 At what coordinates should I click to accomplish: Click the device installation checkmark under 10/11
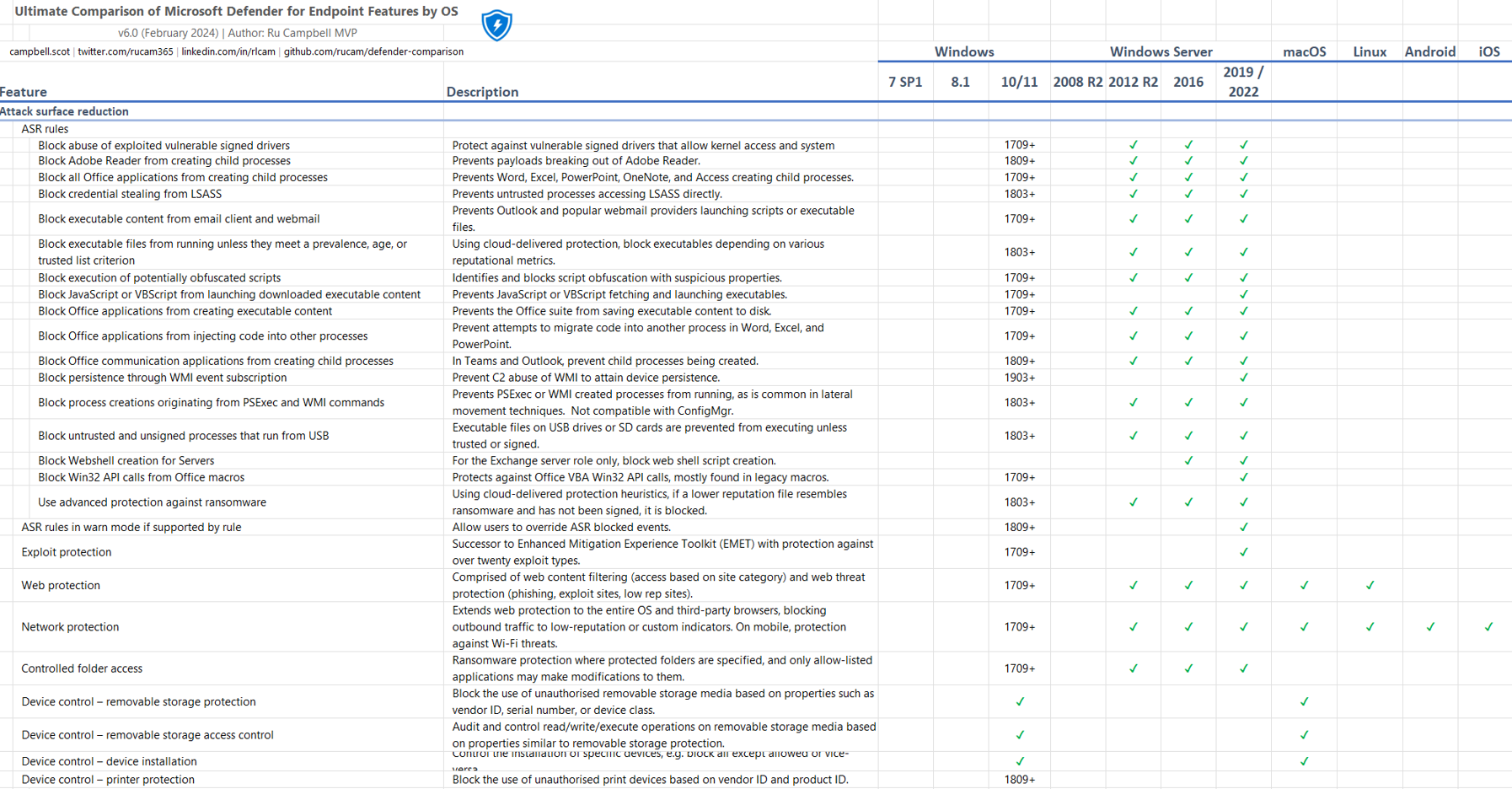coord(1020,761)
